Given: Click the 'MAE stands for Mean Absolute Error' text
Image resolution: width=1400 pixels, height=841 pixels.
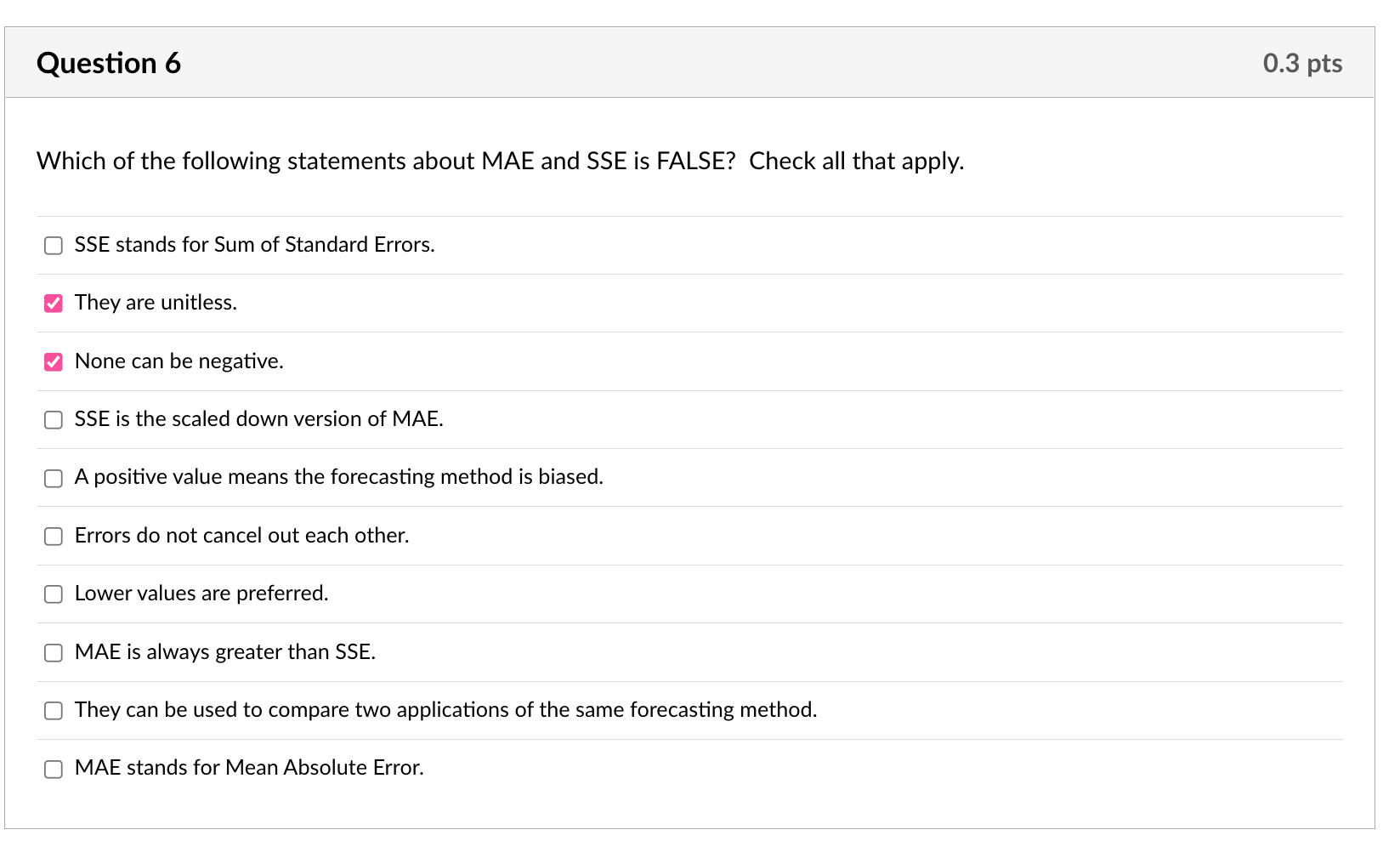Looking at the screenshot, I should (249, 767).
